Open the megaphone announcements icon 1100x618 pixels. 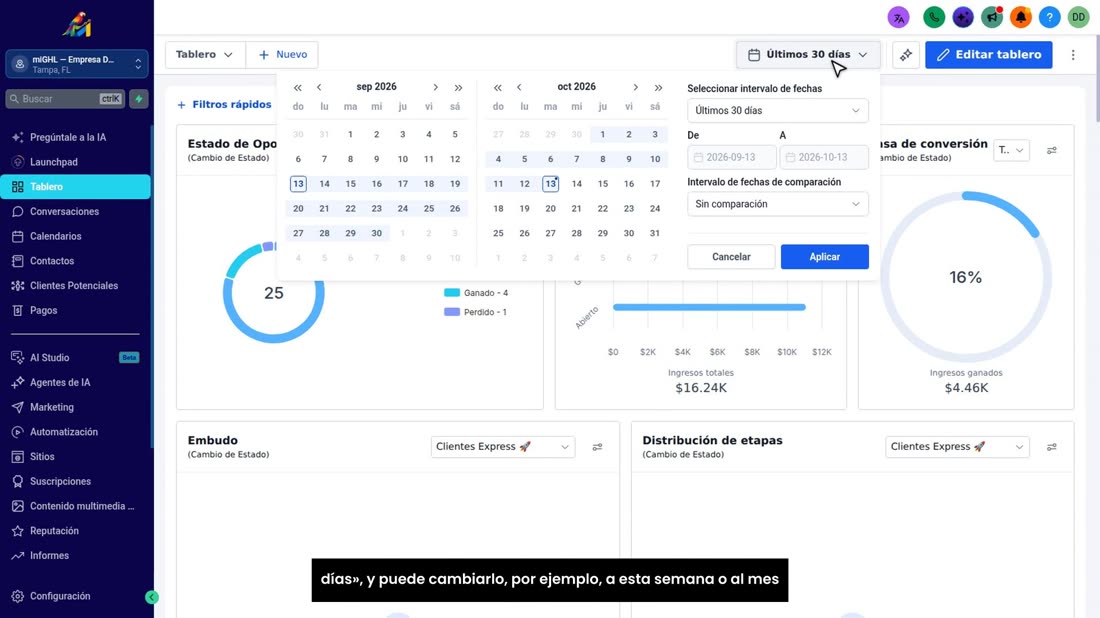pyautogui.click(x=991, y=17)
